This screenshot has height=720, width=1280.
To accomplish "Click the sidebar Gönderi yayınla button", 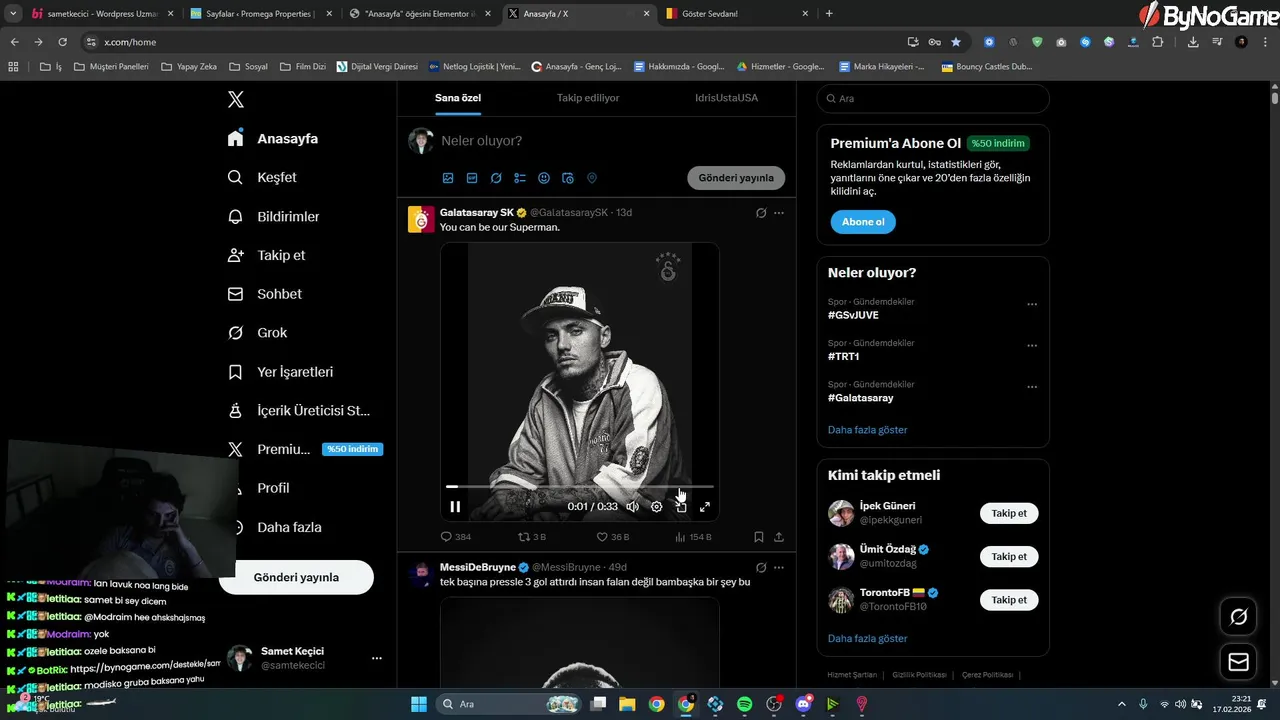I will tap(296, 577).
